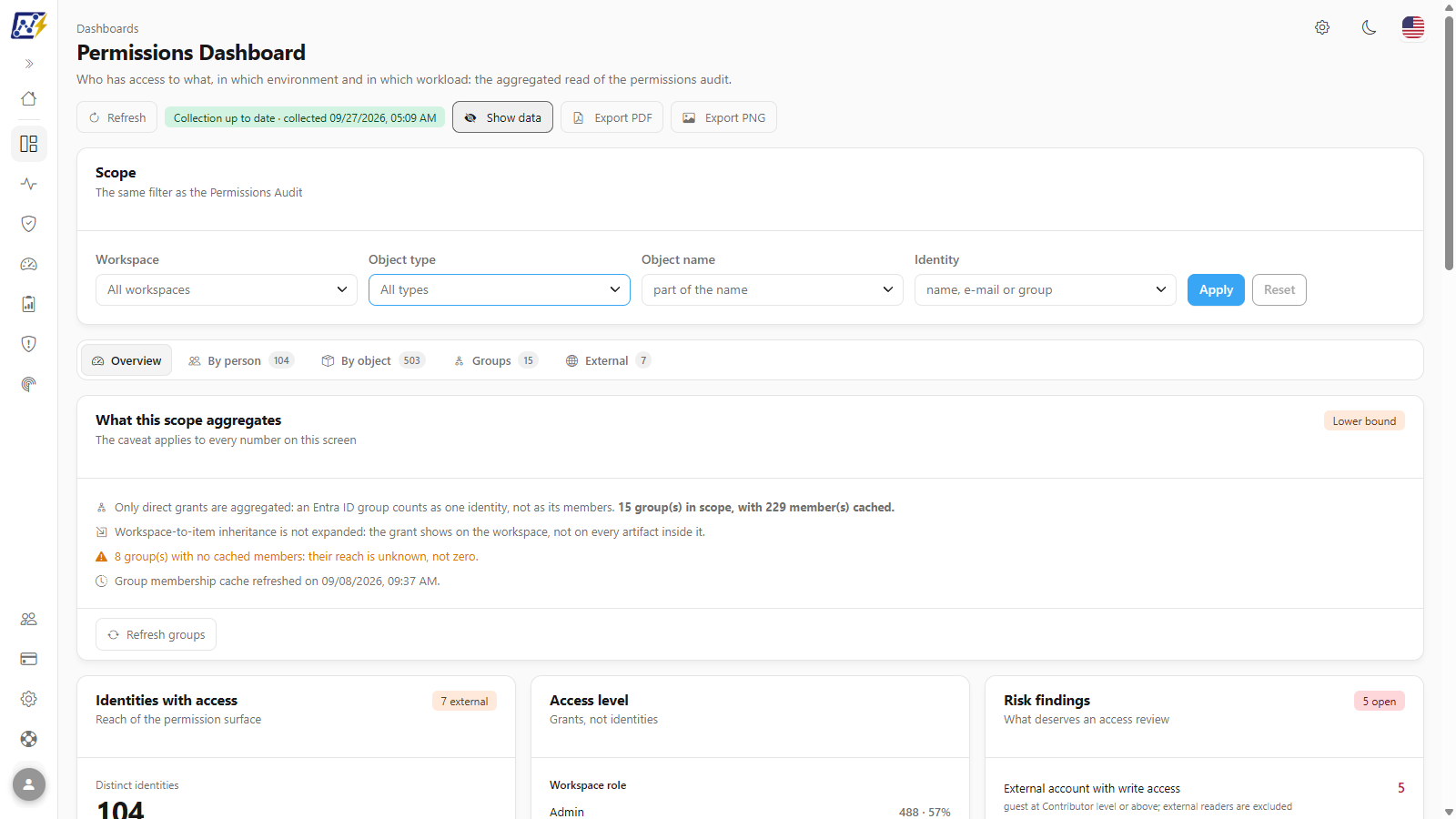The image size is (1456, 819).
Task: Open the billing card icon in sidebar
Action: 29,659
